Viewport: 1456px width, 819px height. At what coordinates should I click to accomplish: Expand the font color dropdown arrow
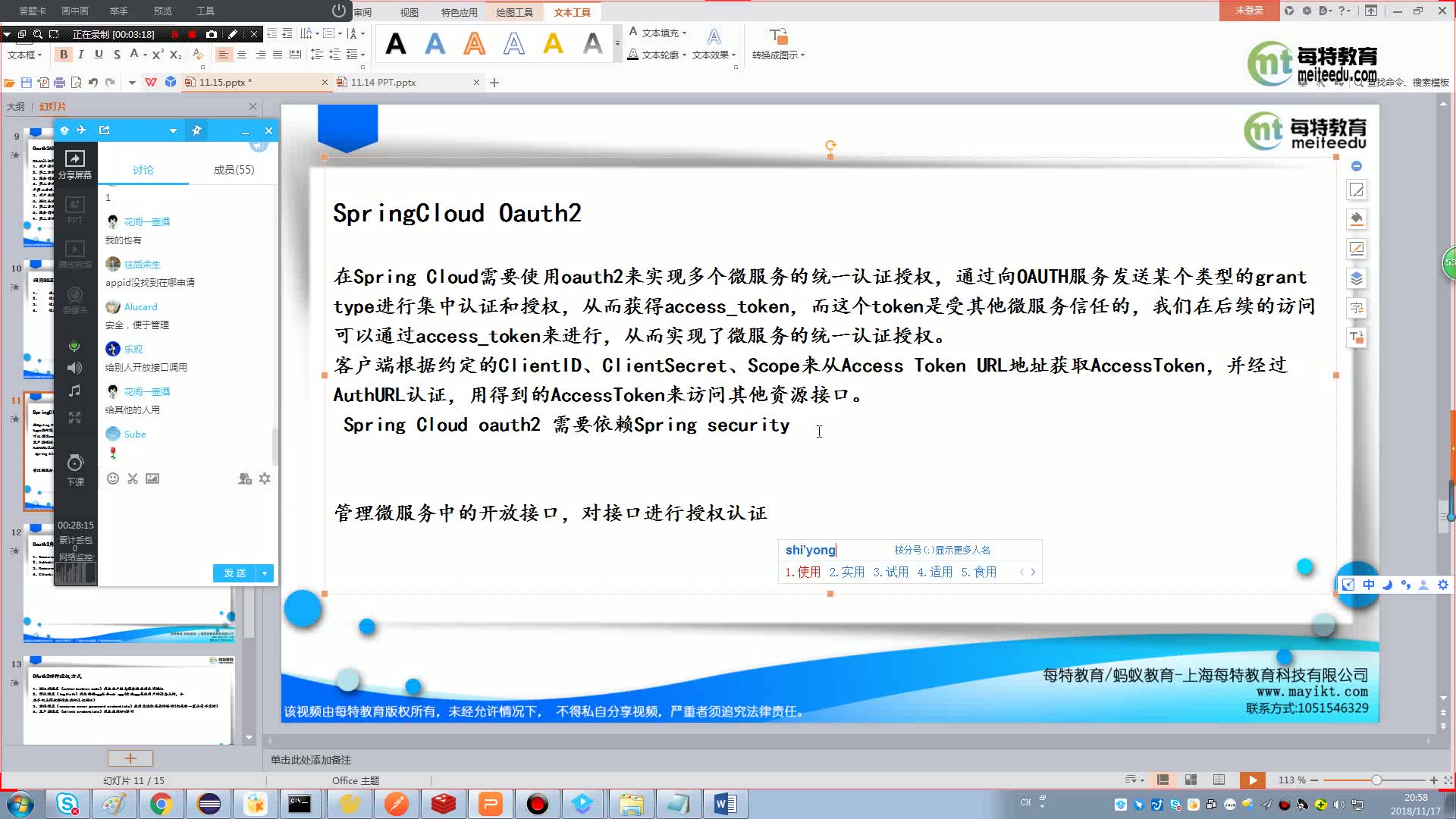(x=145, y=55)
